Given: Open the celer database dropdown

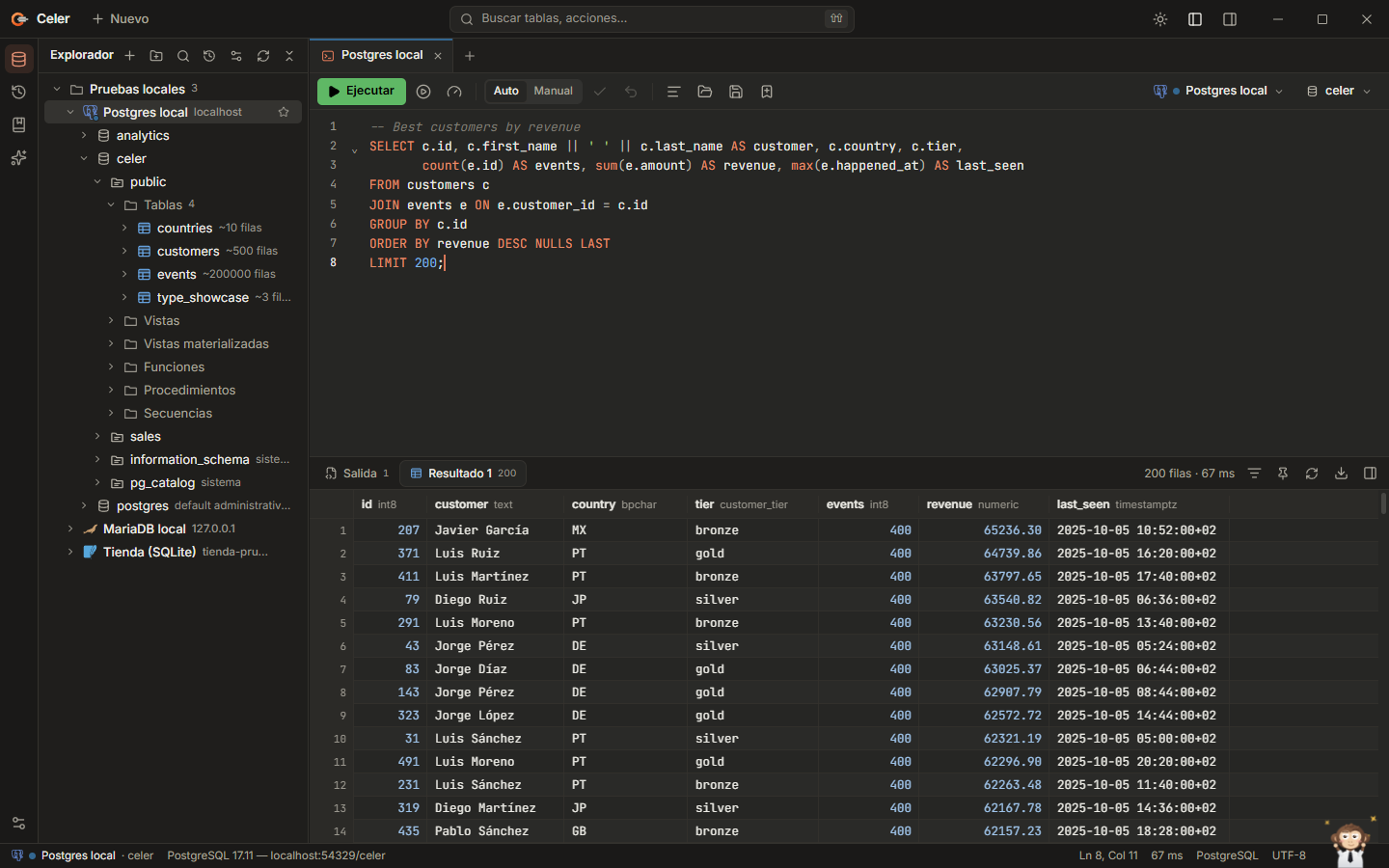Looking at the screenshot, I should point(1339,91).
